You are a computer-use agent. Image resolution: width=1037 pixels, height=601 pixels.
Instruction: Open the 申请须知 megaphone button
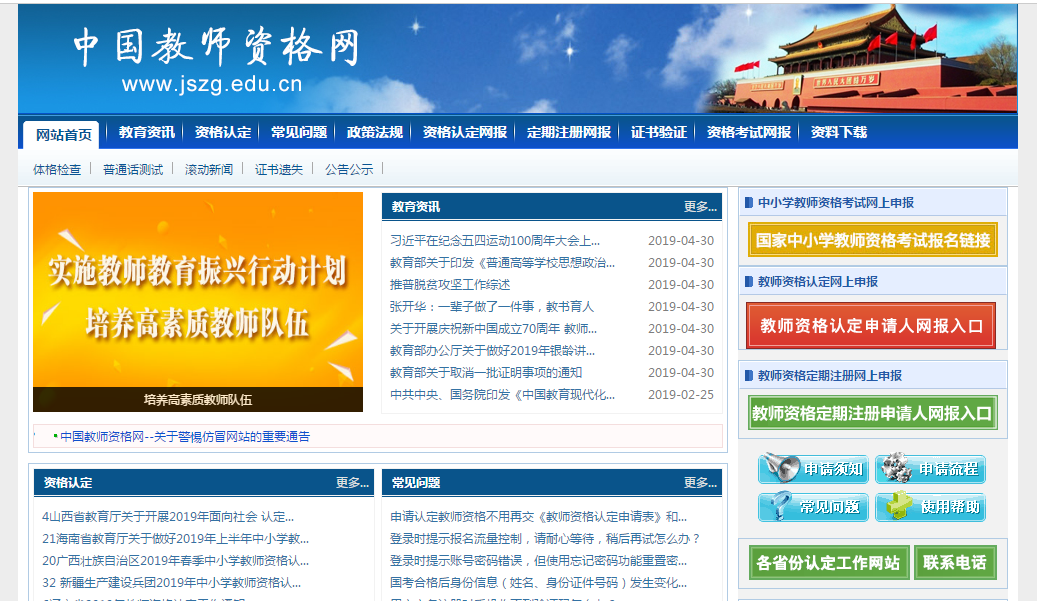[x=813, y=469]
